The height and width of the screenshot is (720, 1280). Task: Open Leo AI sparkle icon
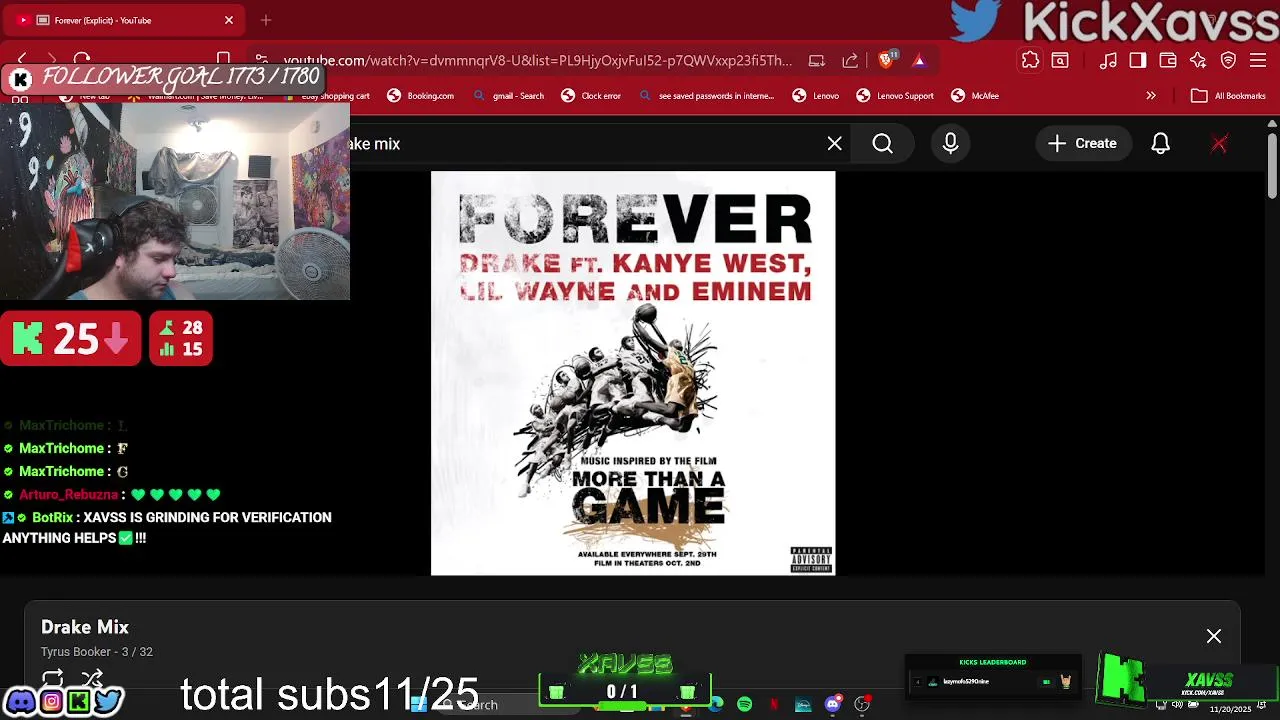[x=1198, y=60]
